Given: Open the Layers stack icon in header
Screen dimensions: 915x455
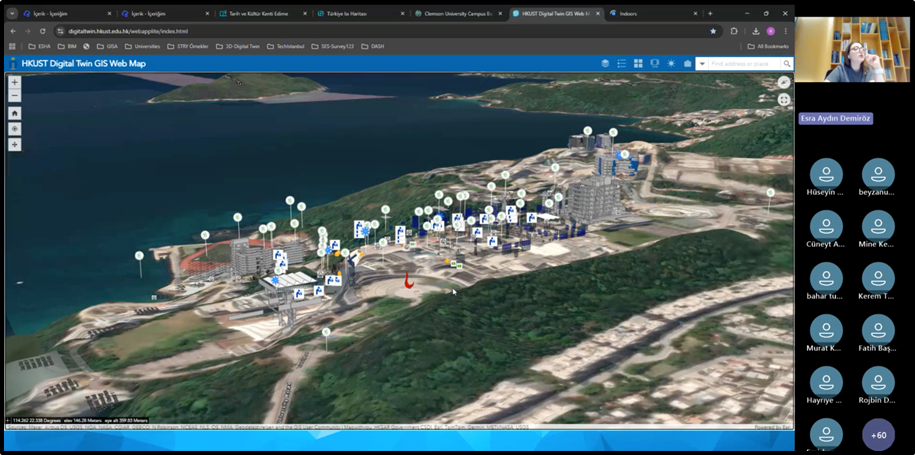Looking at the screenshot, I should click(x=605, y=64).
